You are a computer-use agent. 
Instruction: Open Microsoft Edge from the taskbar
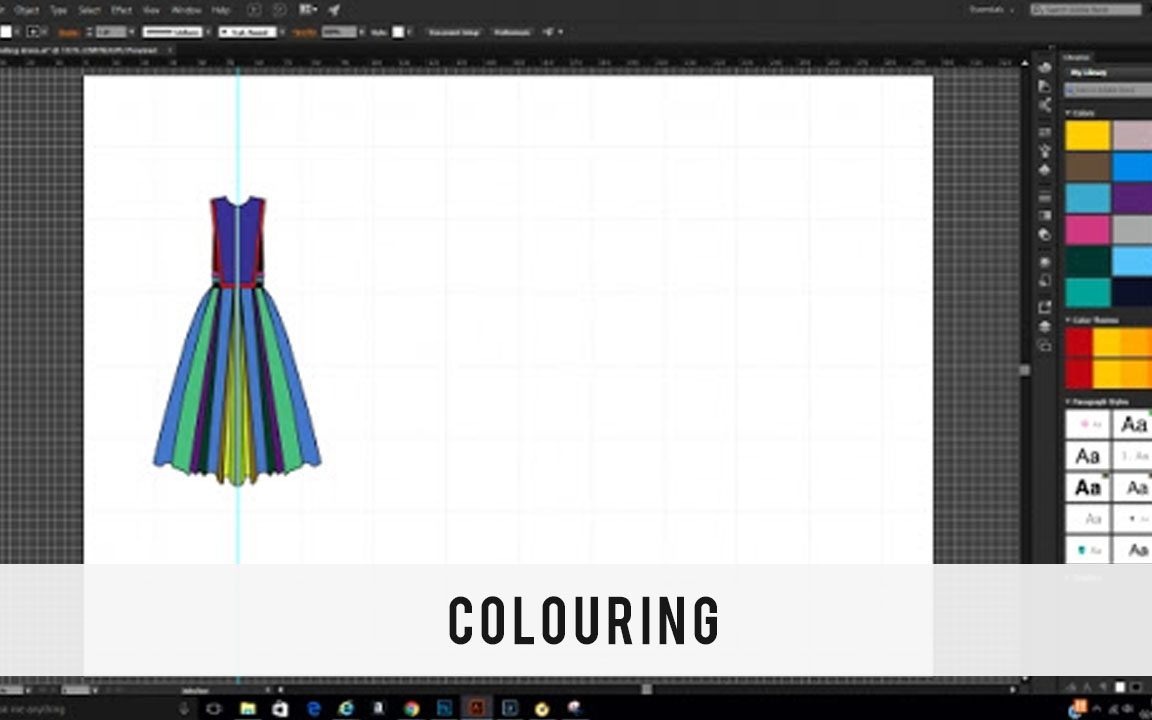point(314,708)
